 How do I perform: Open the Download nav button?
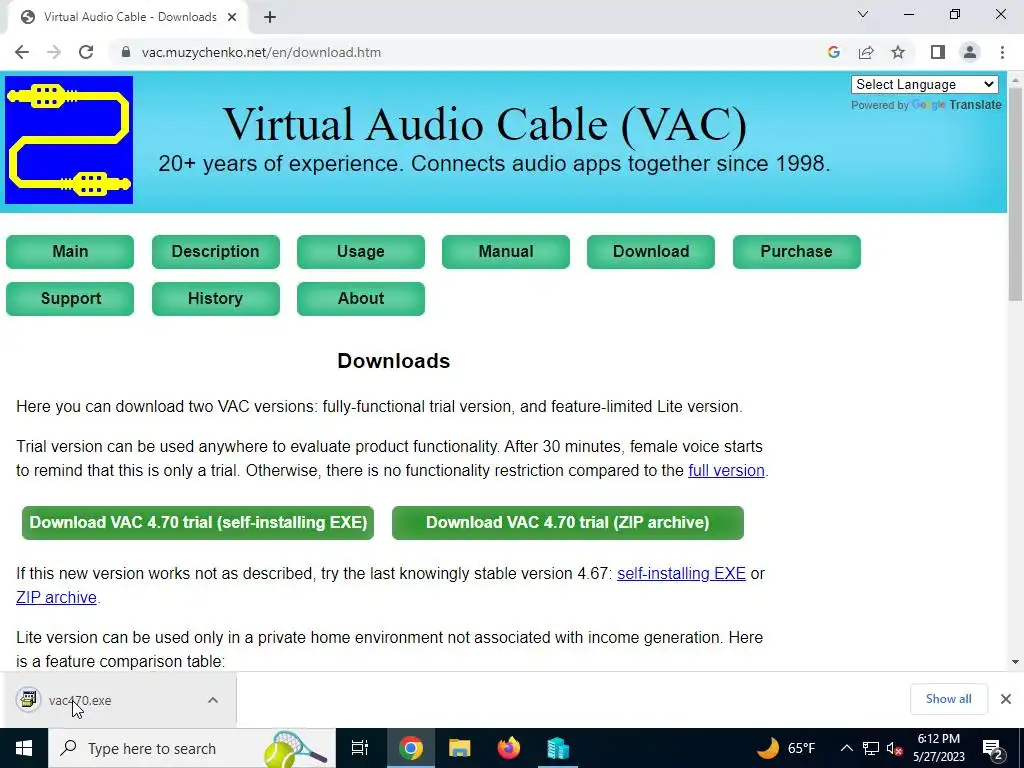[650, 251]
